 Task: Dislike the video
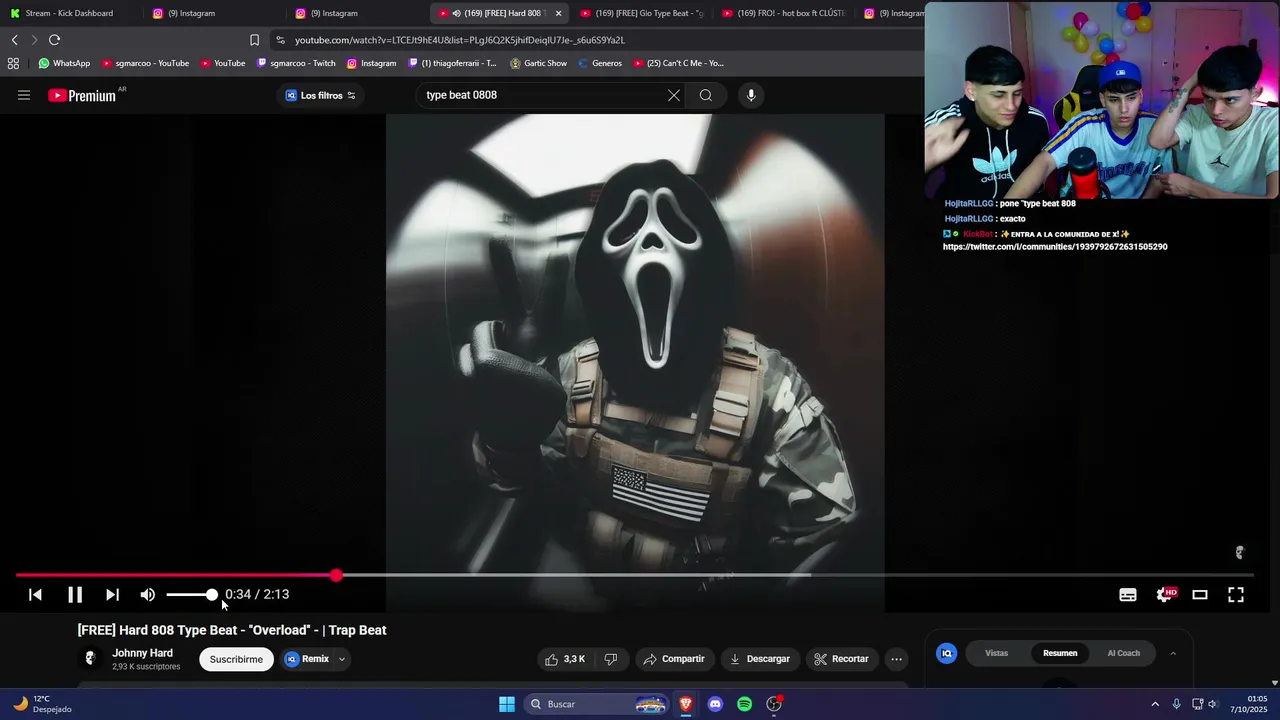tap(610, 659)
